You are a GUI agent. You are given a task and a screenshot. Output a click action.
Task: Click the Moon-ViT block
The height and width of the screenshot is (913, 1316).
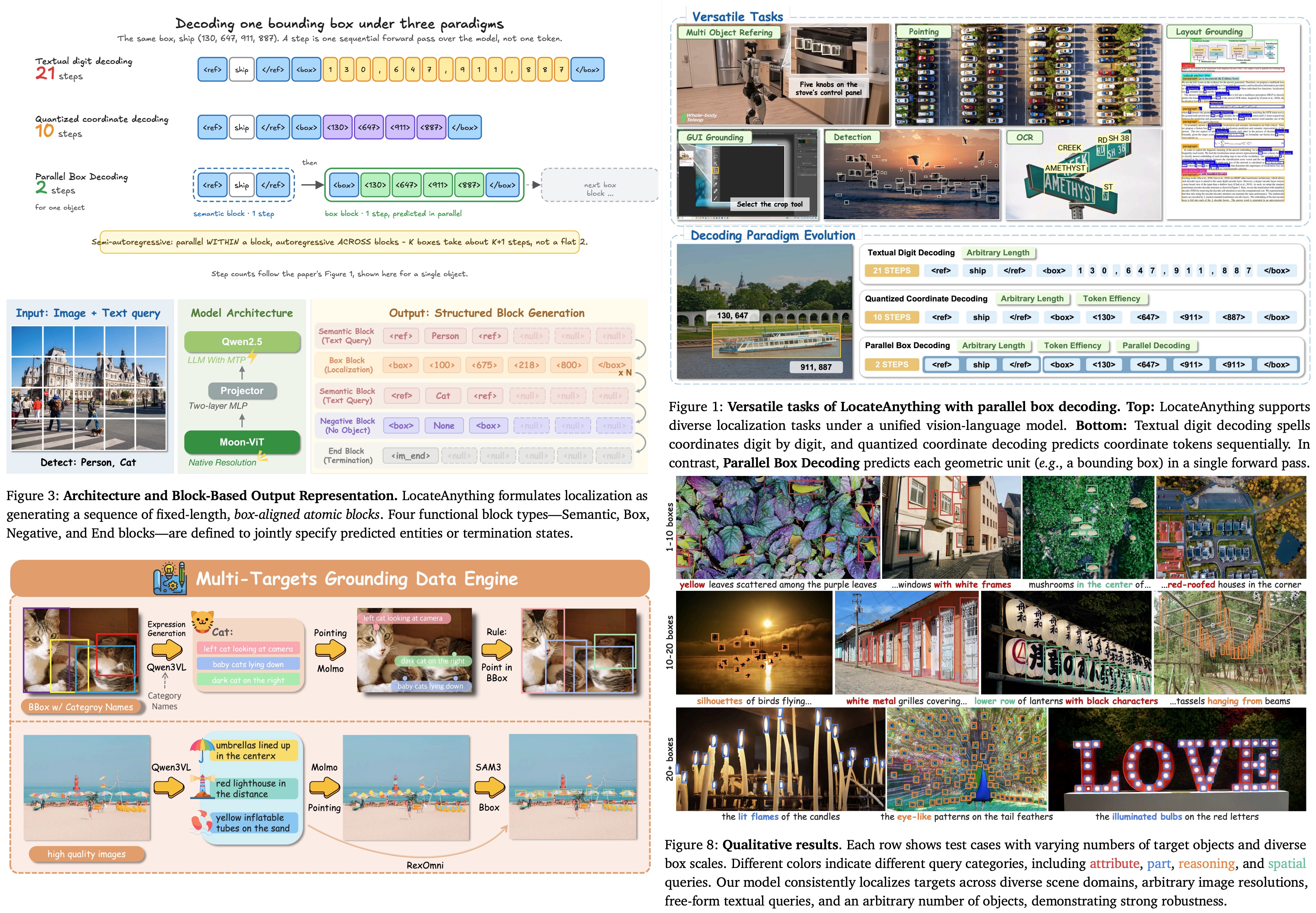tap(242, 441)
